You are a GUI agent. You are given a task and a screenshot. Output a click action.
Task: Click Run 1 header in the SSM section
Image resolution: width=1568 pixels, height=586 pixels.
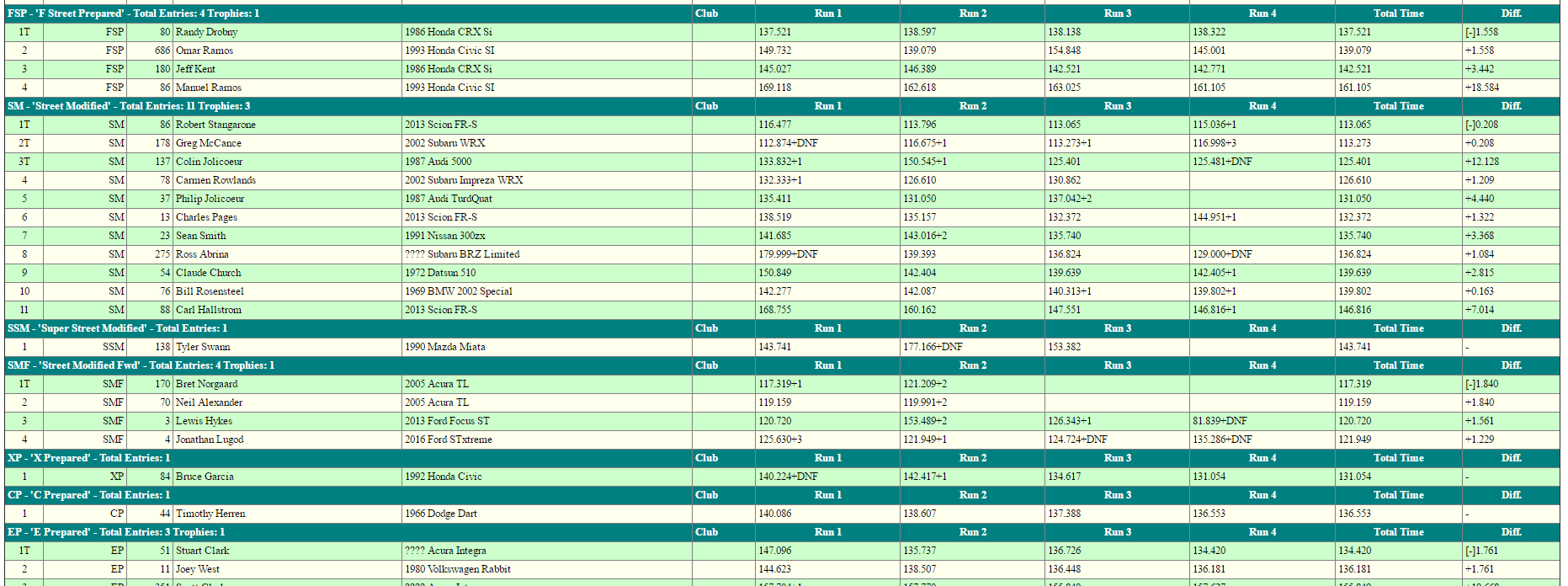point(827,328)
